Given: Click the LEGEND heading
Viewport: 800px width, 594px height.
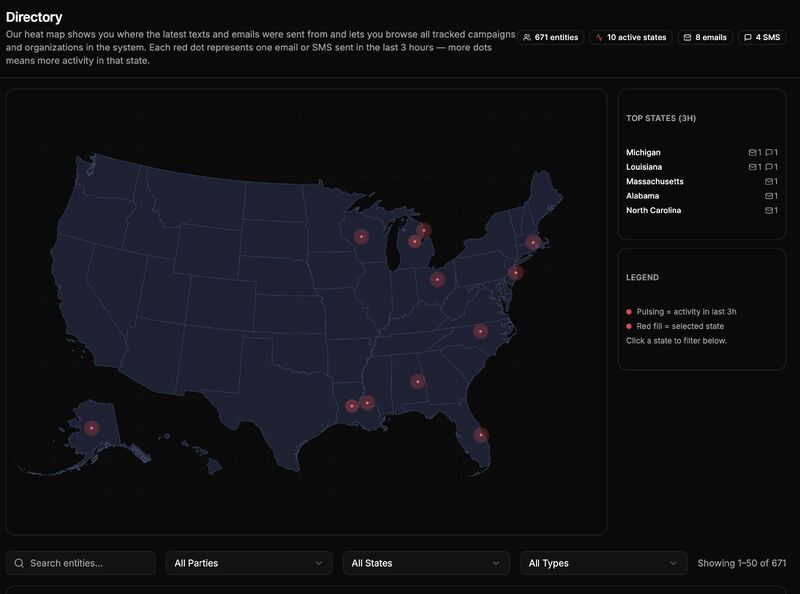Looking at the screenshot, I should click(x=642, y=277).
